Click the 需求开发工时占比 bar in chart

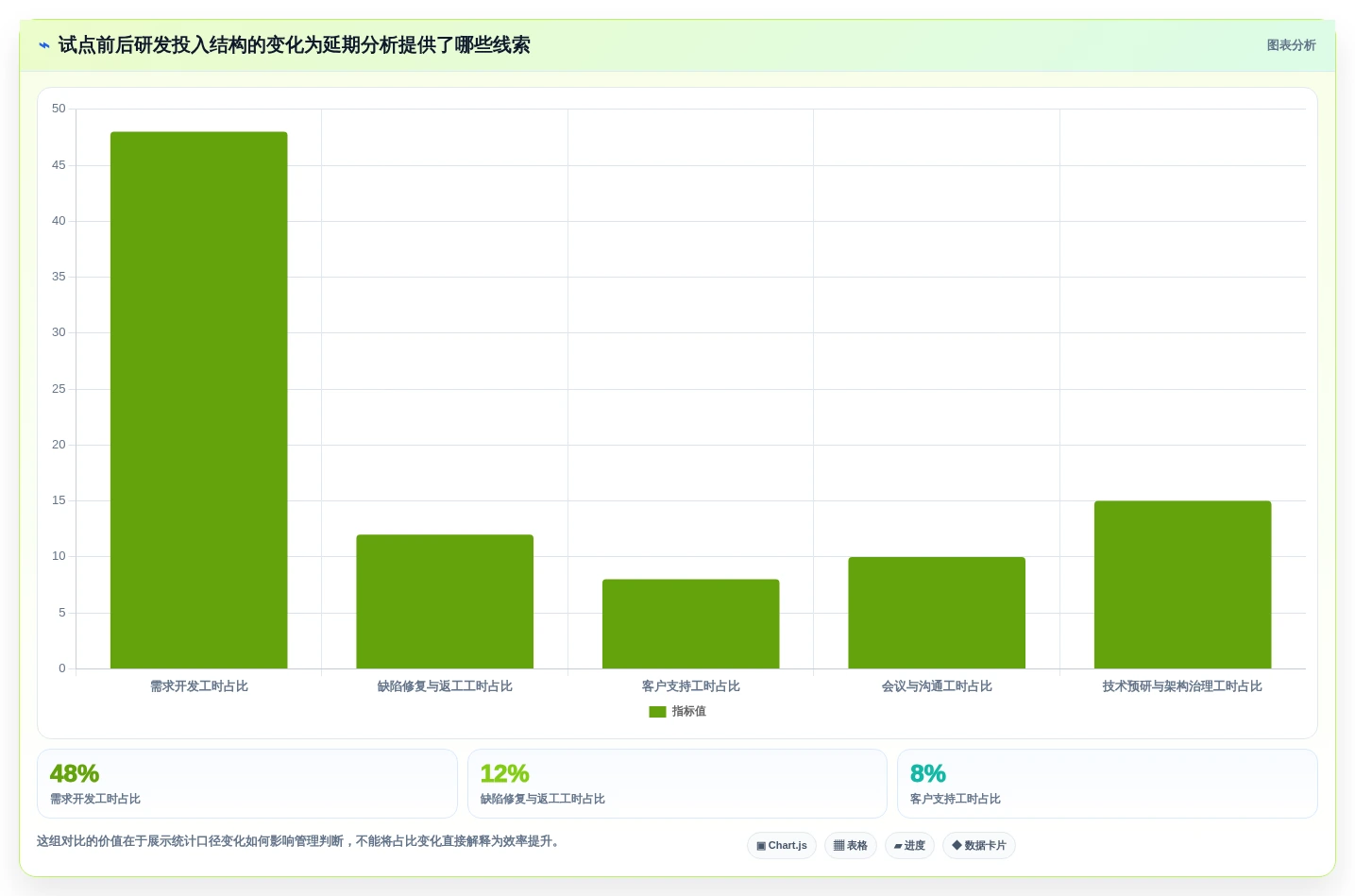198,400
